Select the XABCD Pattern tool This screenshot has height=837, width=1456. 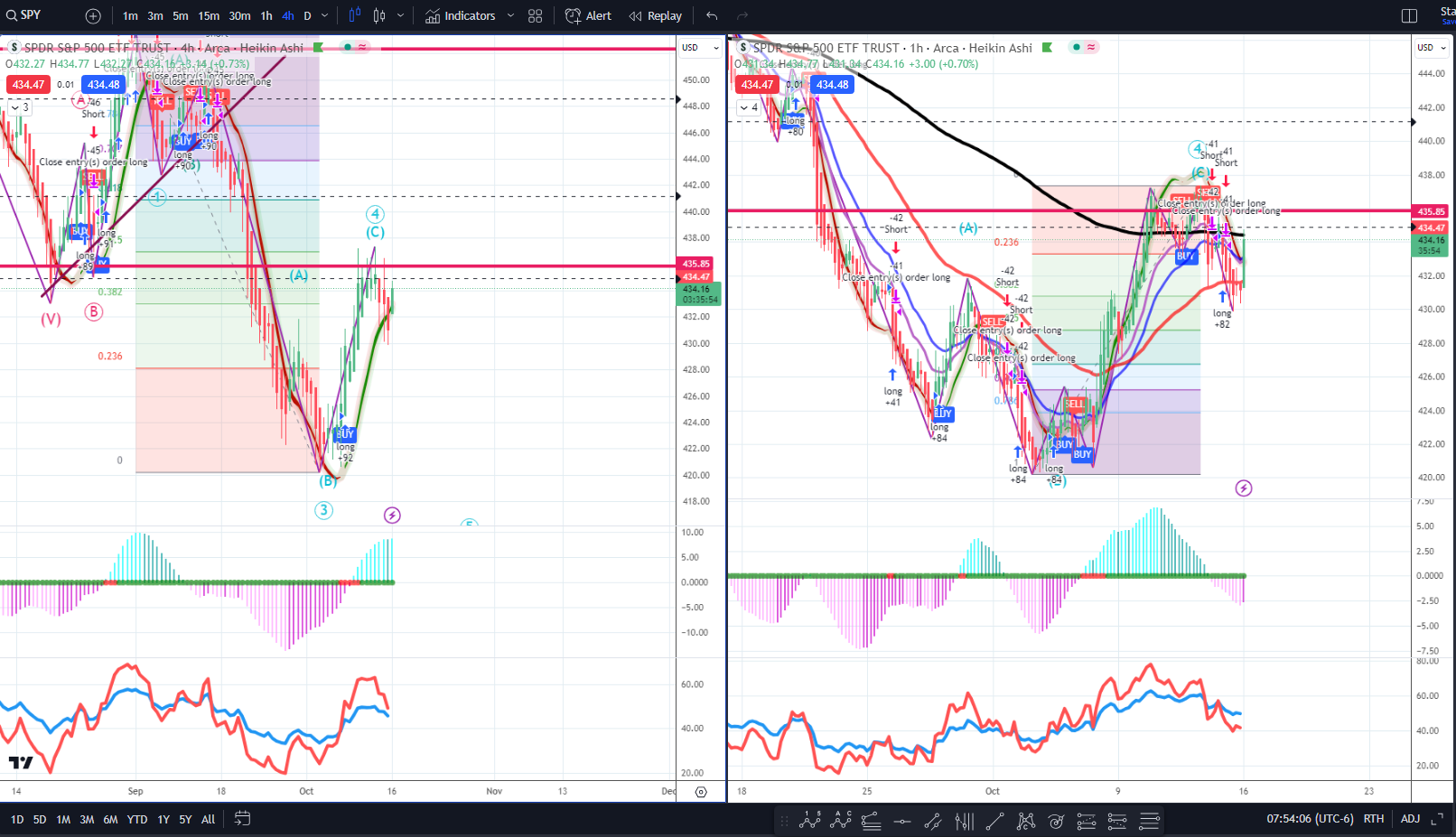tap(1025, 821)
